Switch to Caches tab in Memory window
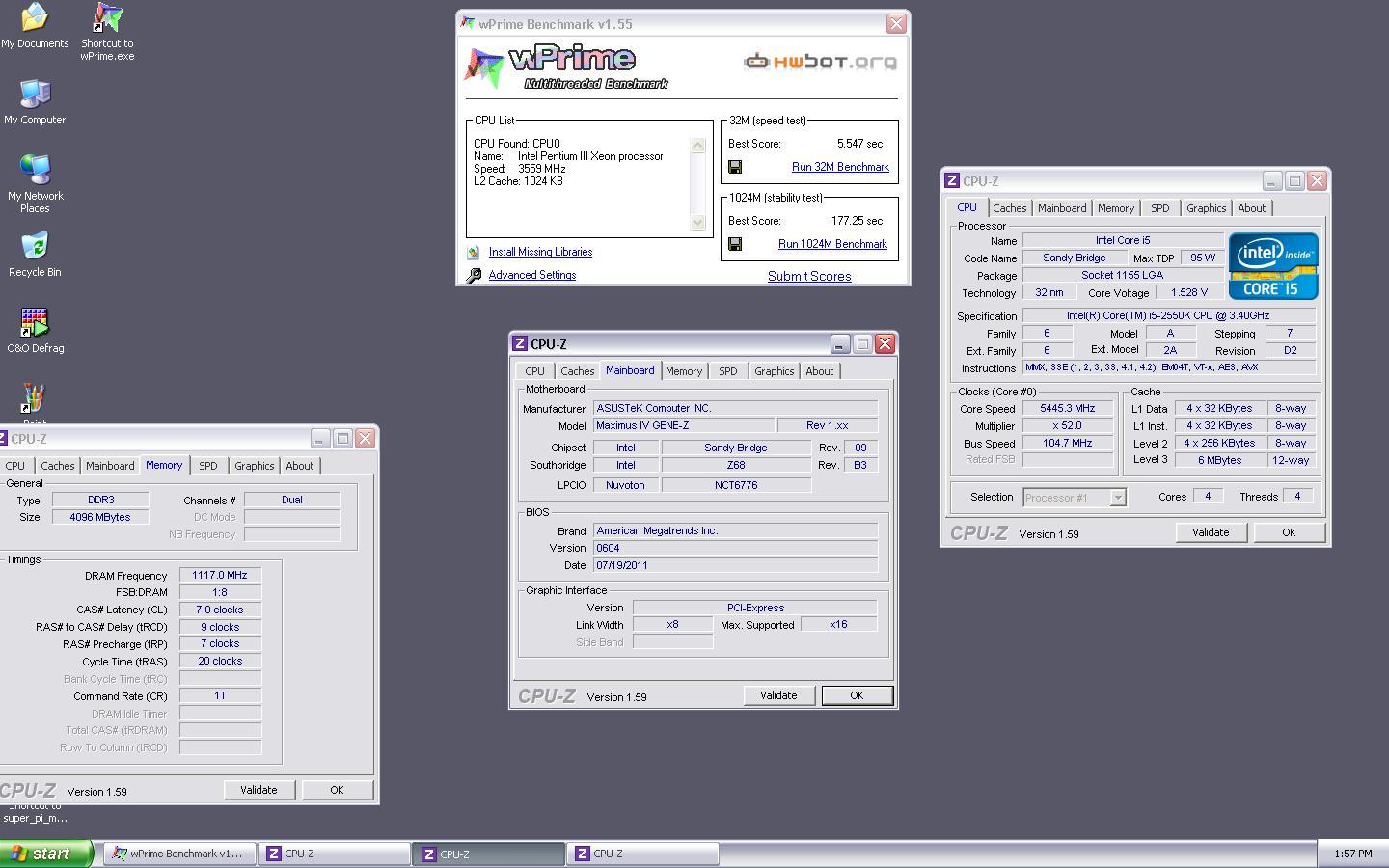 (57, 466)
